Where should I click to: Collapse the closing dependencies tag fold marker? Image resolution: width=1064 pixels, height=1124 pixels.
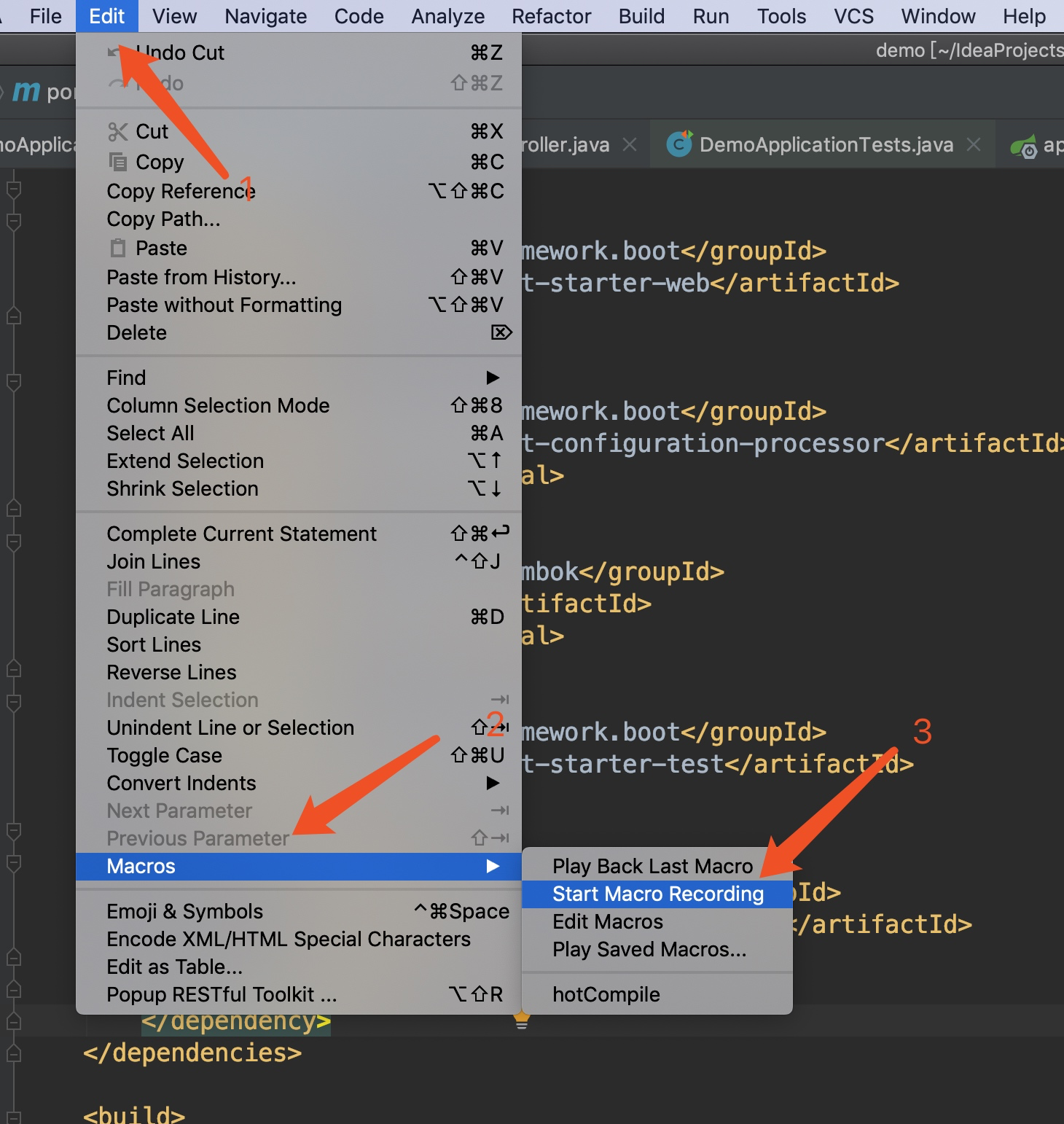click(14, 1053)
